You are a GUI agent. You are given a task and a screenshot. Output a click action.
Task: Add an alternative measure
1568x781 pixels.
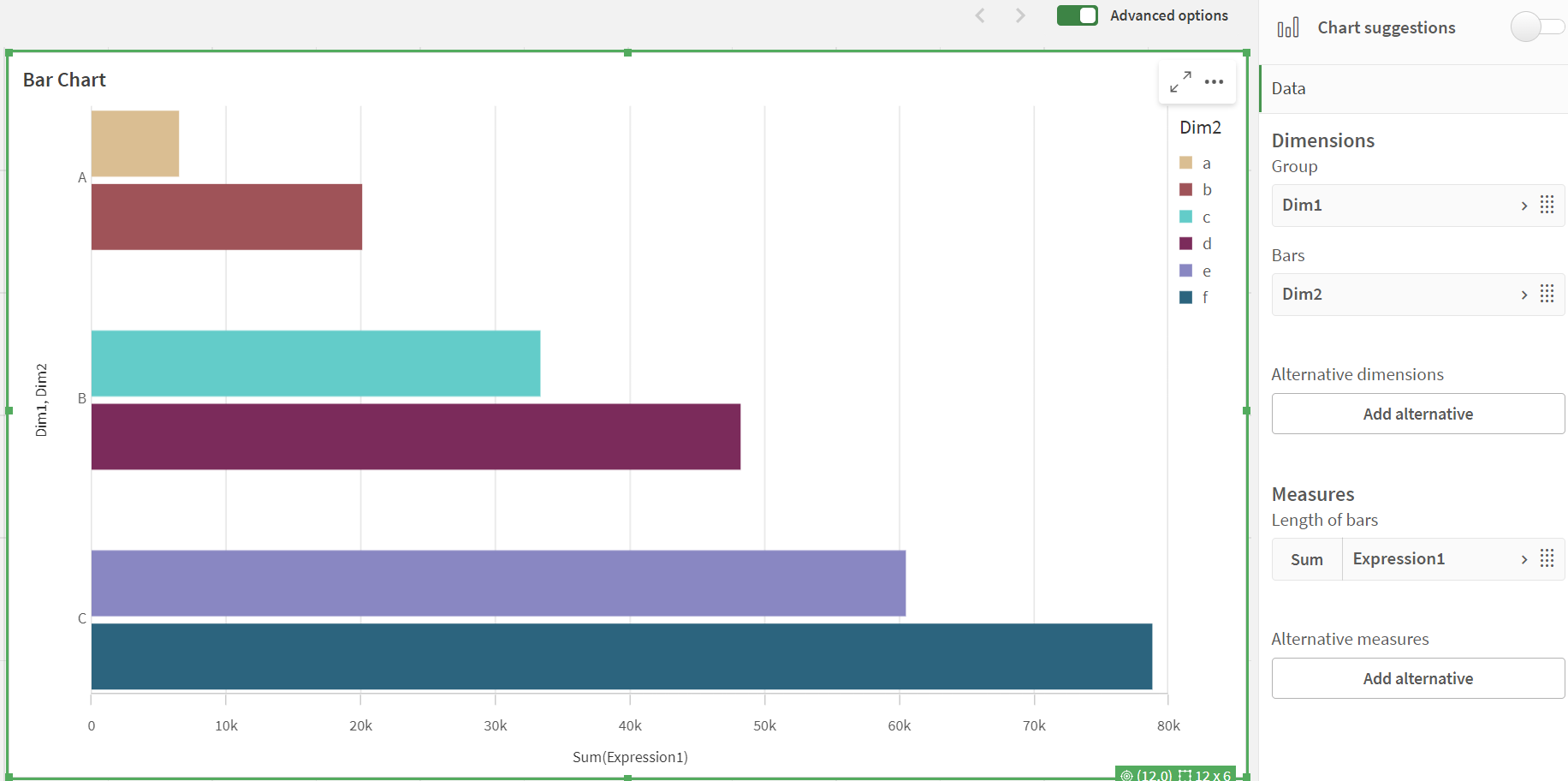[x=1417, y=677]
